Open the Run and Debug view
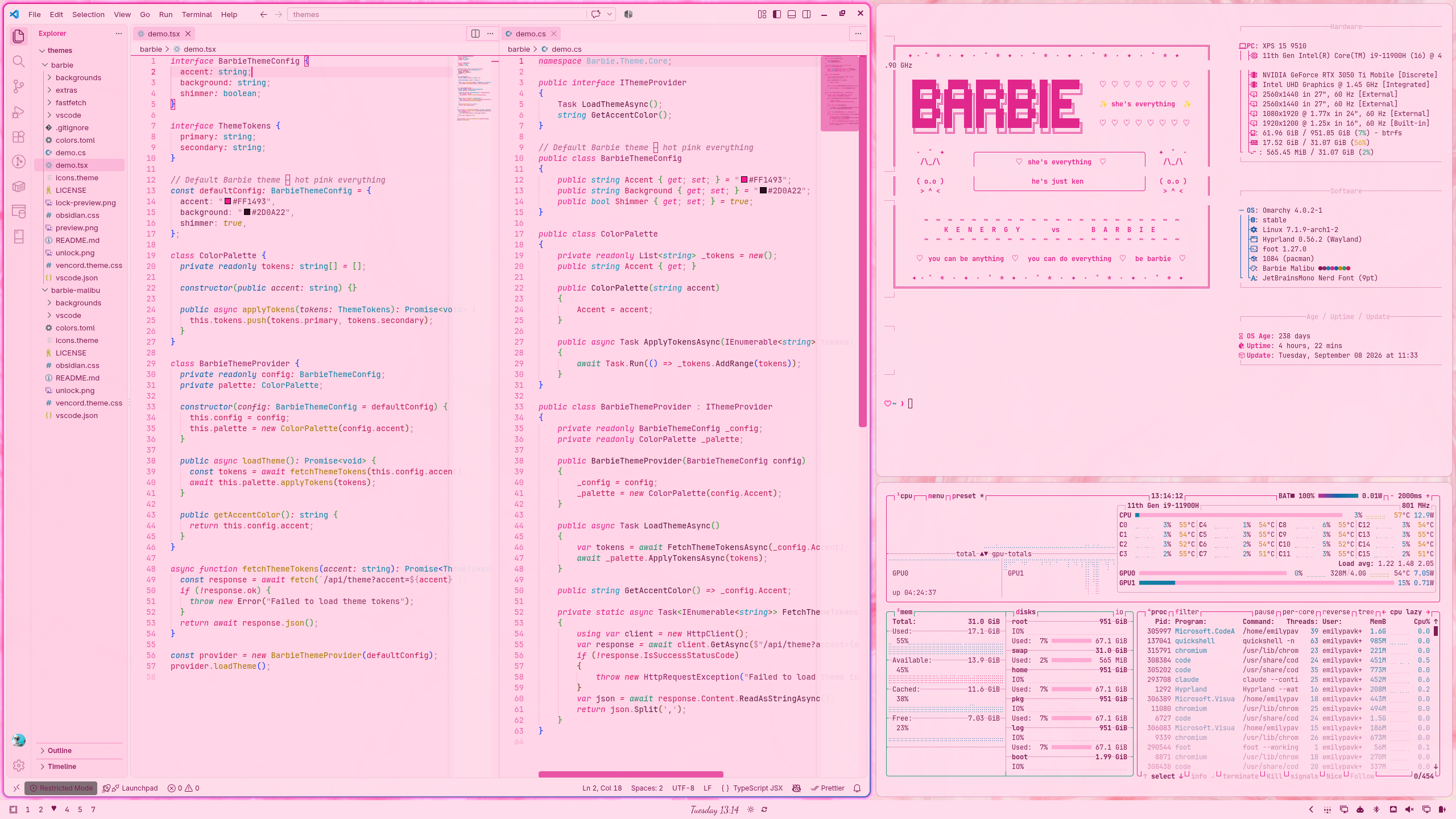Viewport: 1456px width, 819px height. 18,111
